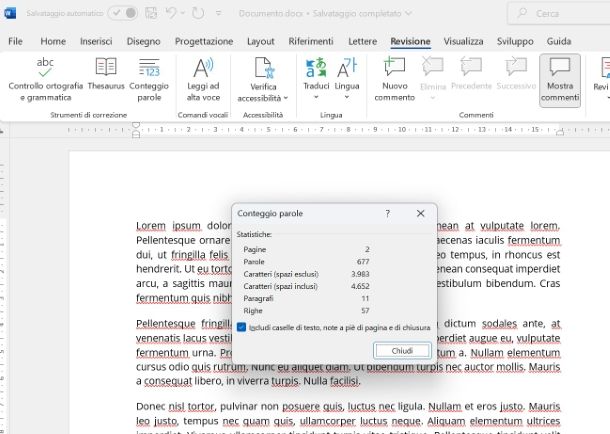610x434 pixels.
Task: Toggle the Salvataggio automatico switch
Action: pyautogui.click(x=123, y=13)
